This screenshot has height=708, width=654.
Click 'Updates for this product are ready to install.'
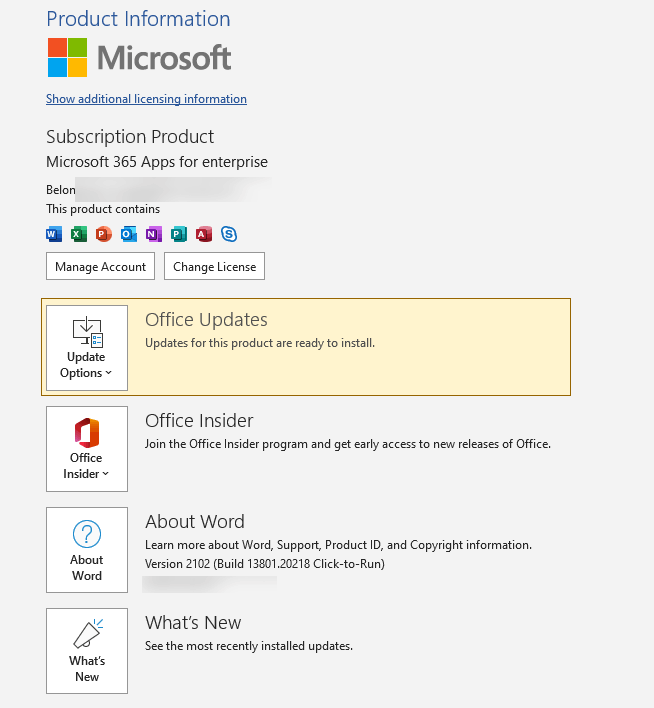point(260,343)
